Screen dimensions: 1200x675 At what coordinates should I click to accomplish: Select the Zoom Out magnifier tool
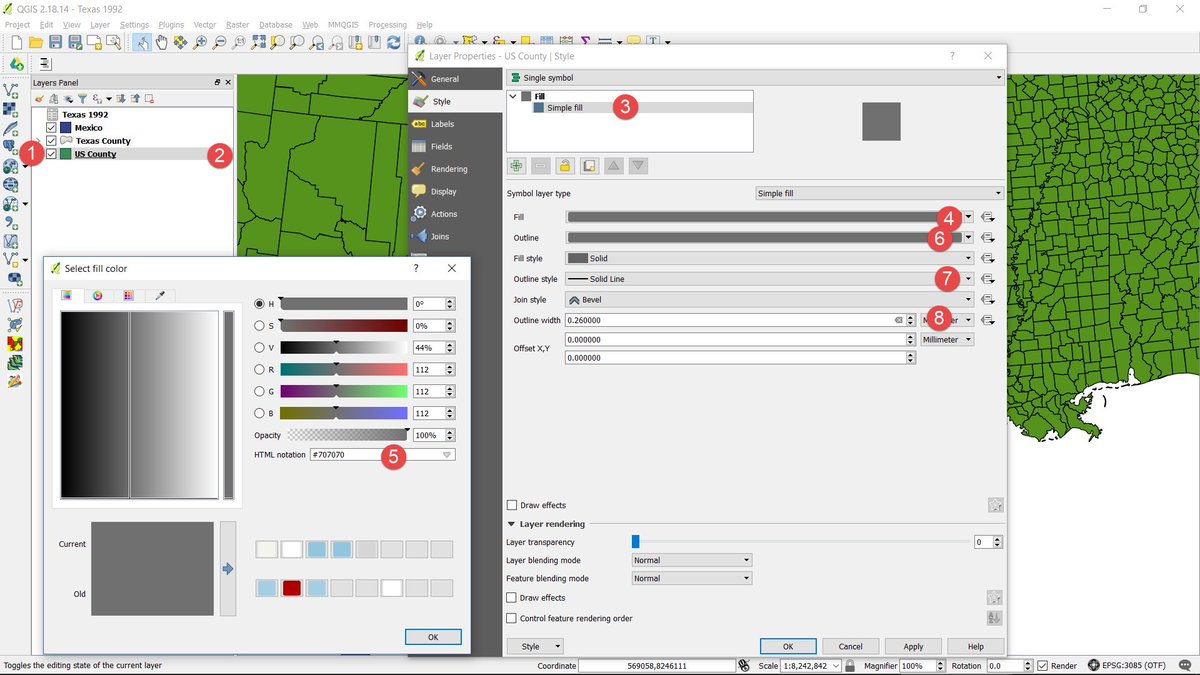tap(219, 42)
